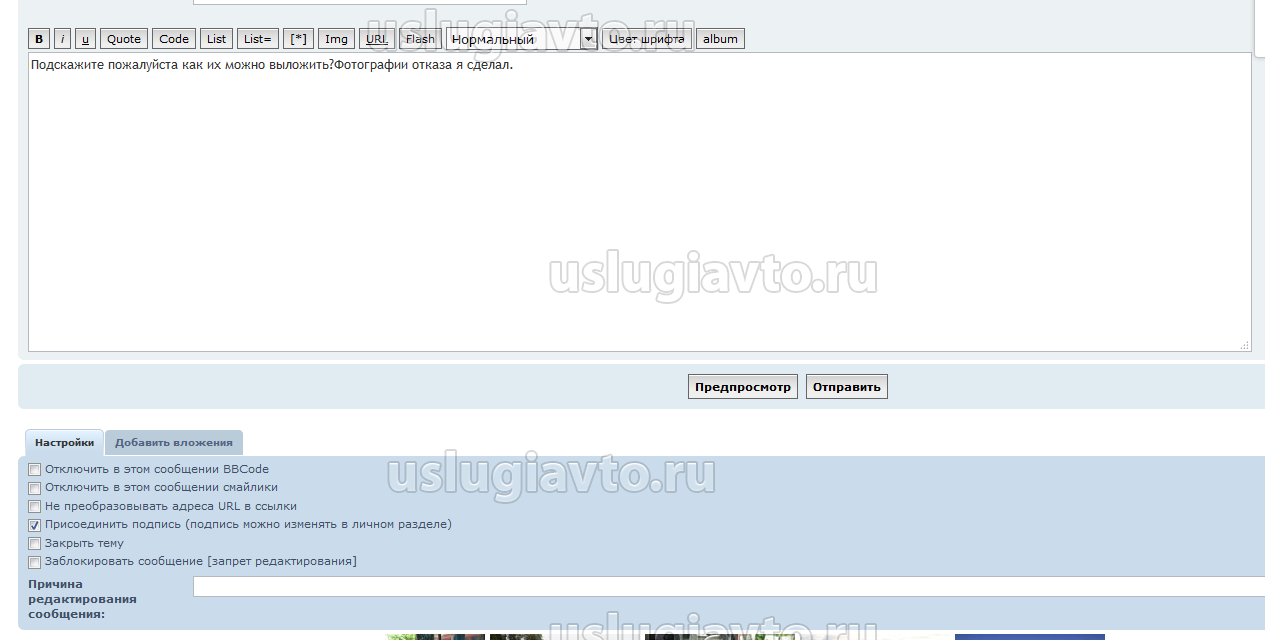Enable Отключить в этом сообщении BBCode checkbox
This screenshot has height=640, width=1265.
pos(35,470)
